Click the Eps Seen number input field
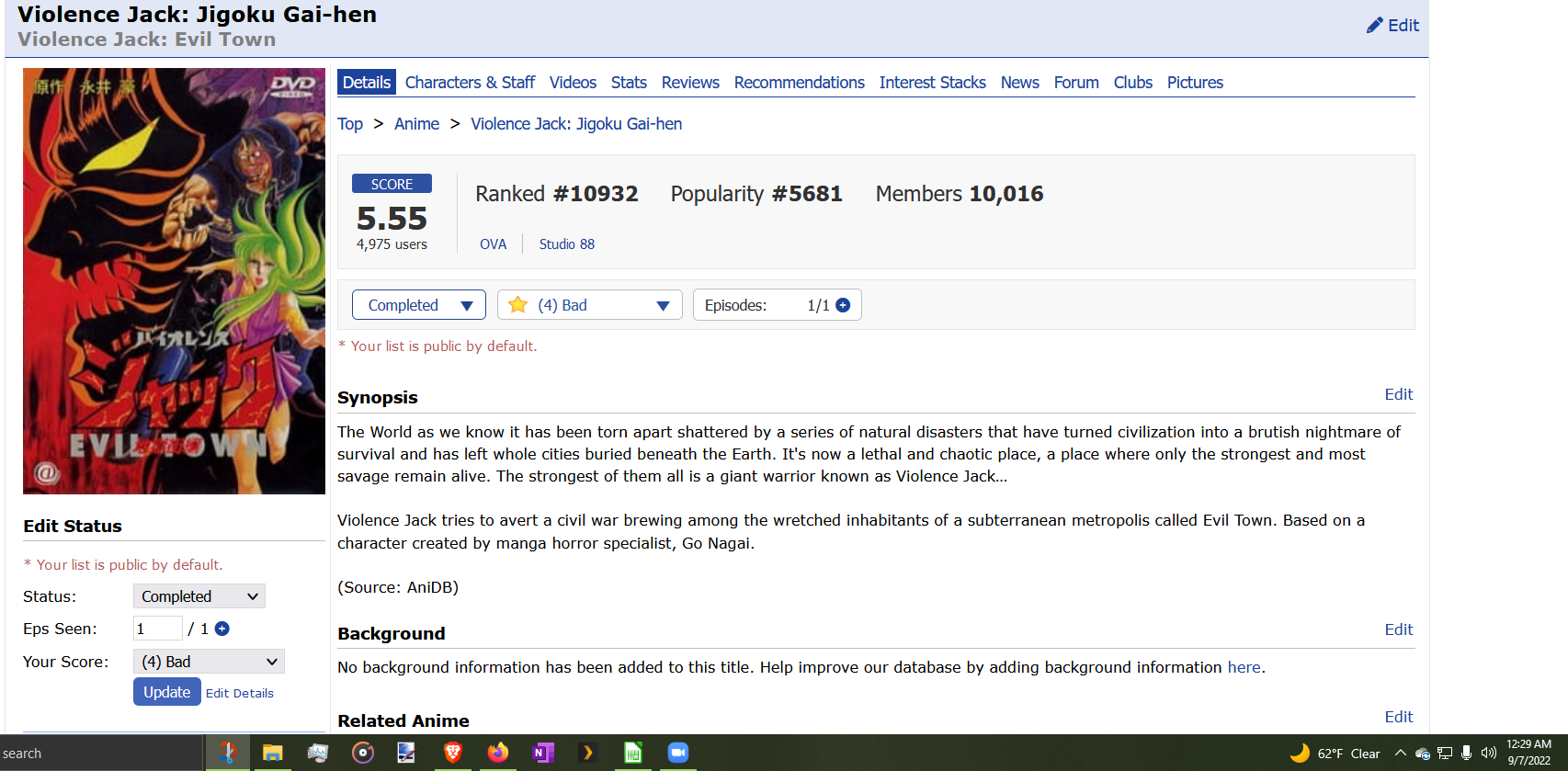 pos(158,629)
